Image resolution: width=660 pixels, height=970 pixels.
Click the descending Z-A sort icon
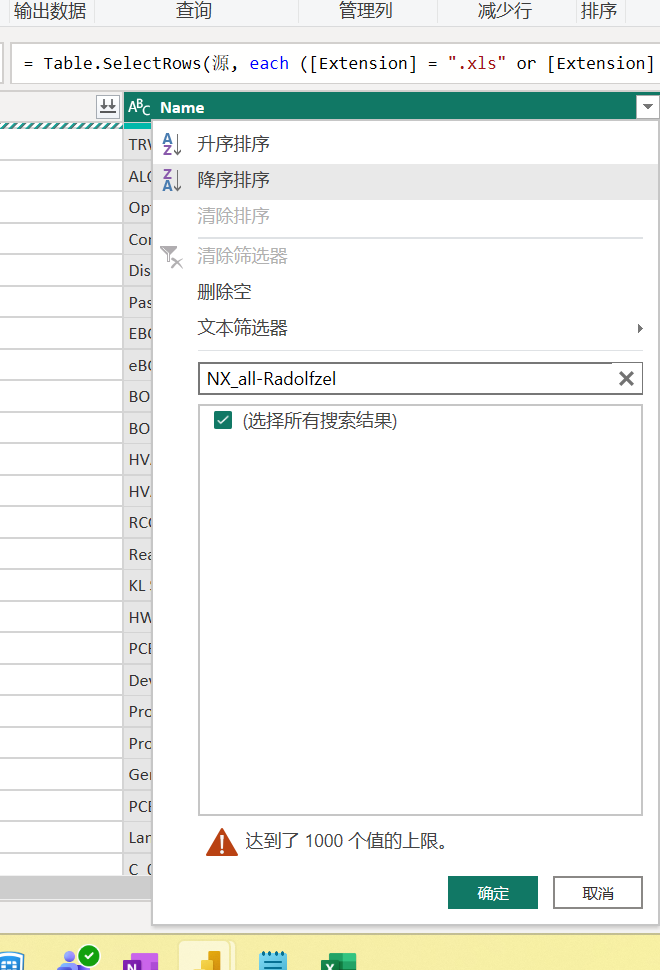tap(171, 180)
